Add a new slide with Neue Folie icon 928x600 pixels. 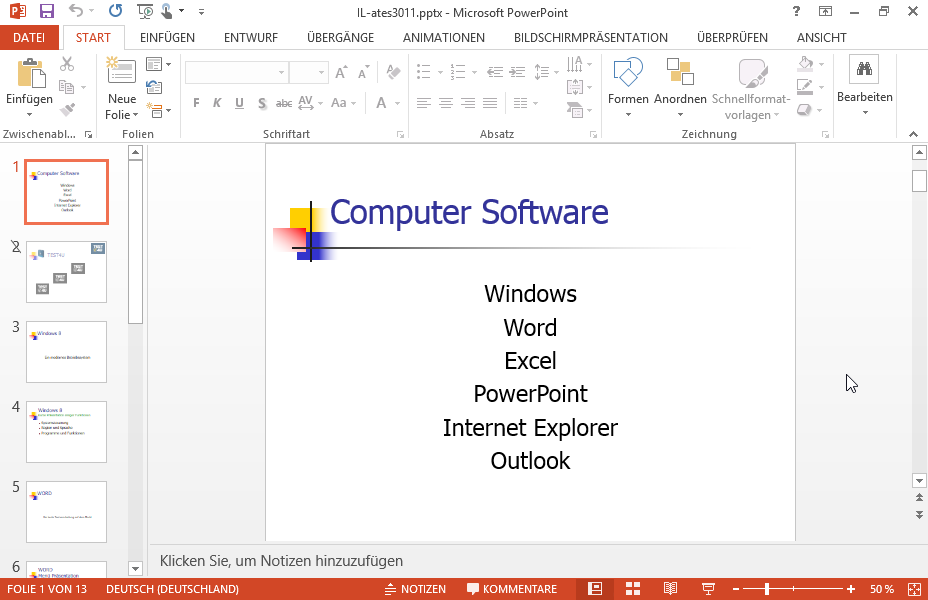coord(121,71)
